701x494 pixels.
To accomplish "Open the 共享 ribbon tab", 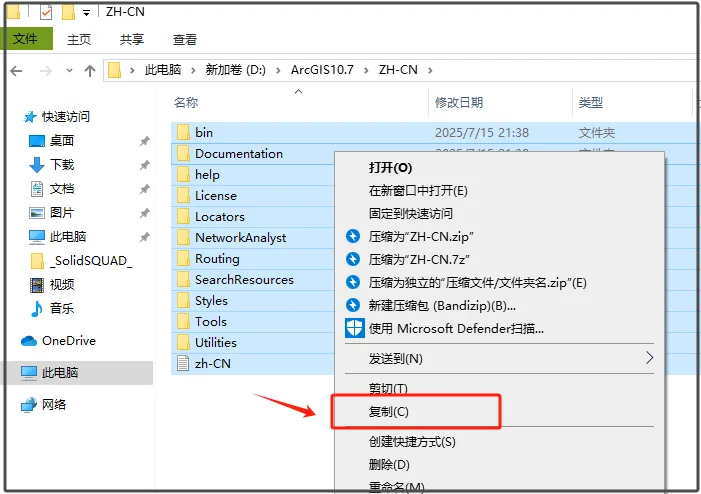I will click(132, 39).
